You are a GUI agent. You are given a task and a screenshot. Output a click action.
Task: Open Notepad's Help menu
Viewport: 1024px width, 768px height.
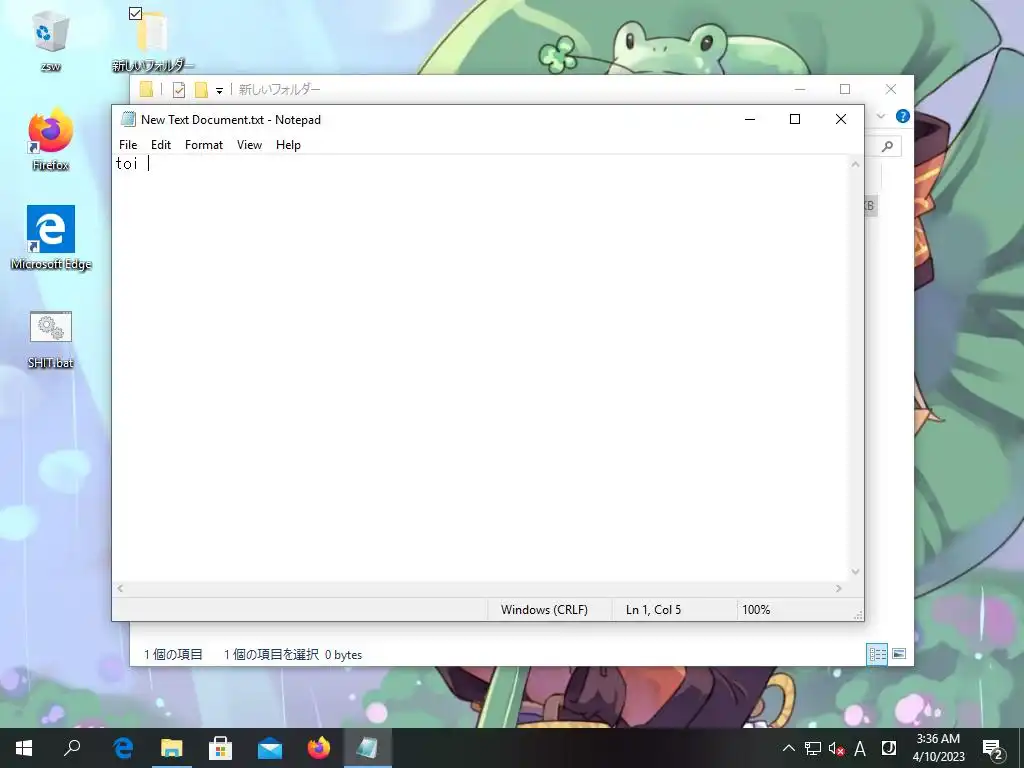tap(288, 145)
